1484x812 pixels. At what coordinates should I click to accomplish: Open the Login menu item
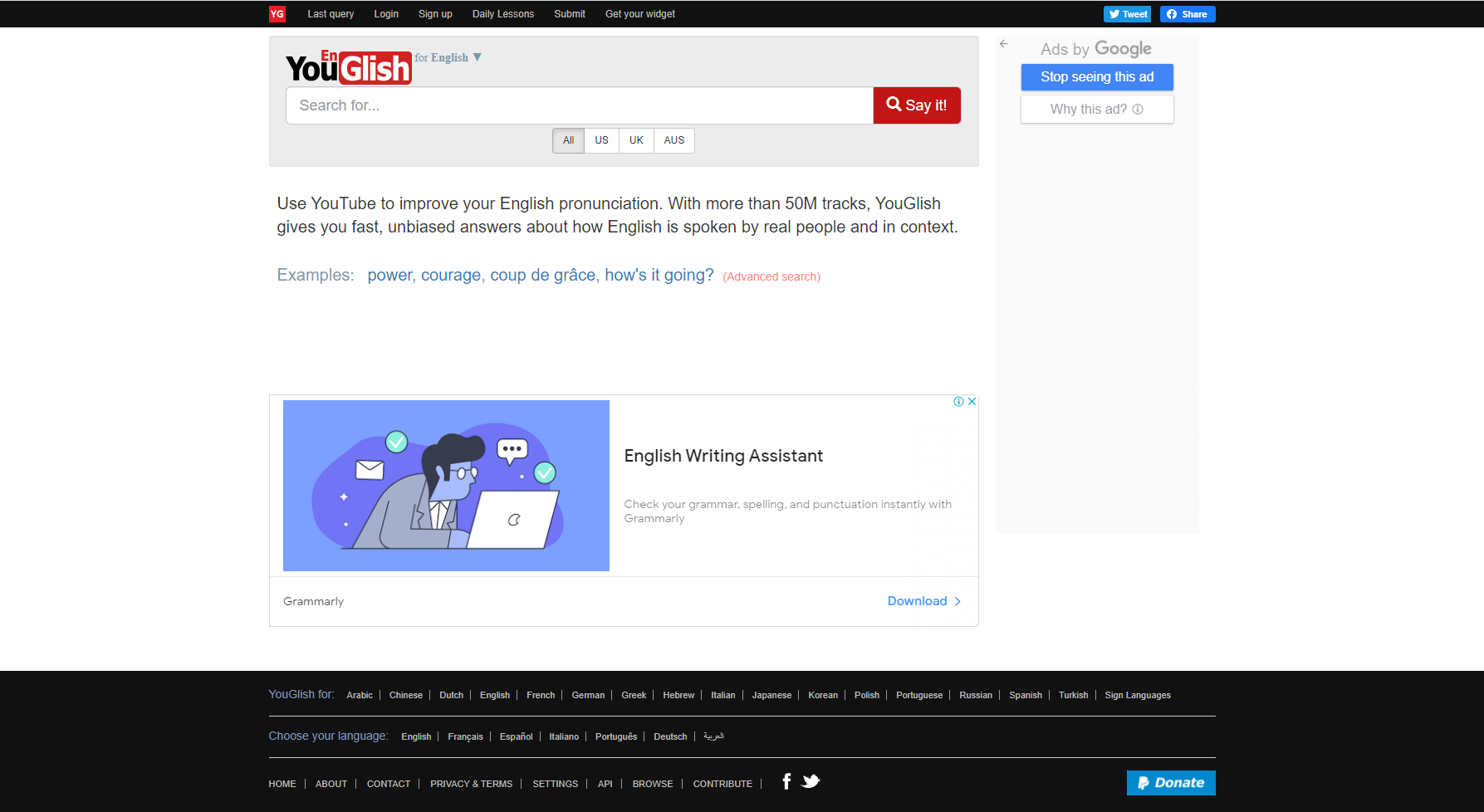386,14
